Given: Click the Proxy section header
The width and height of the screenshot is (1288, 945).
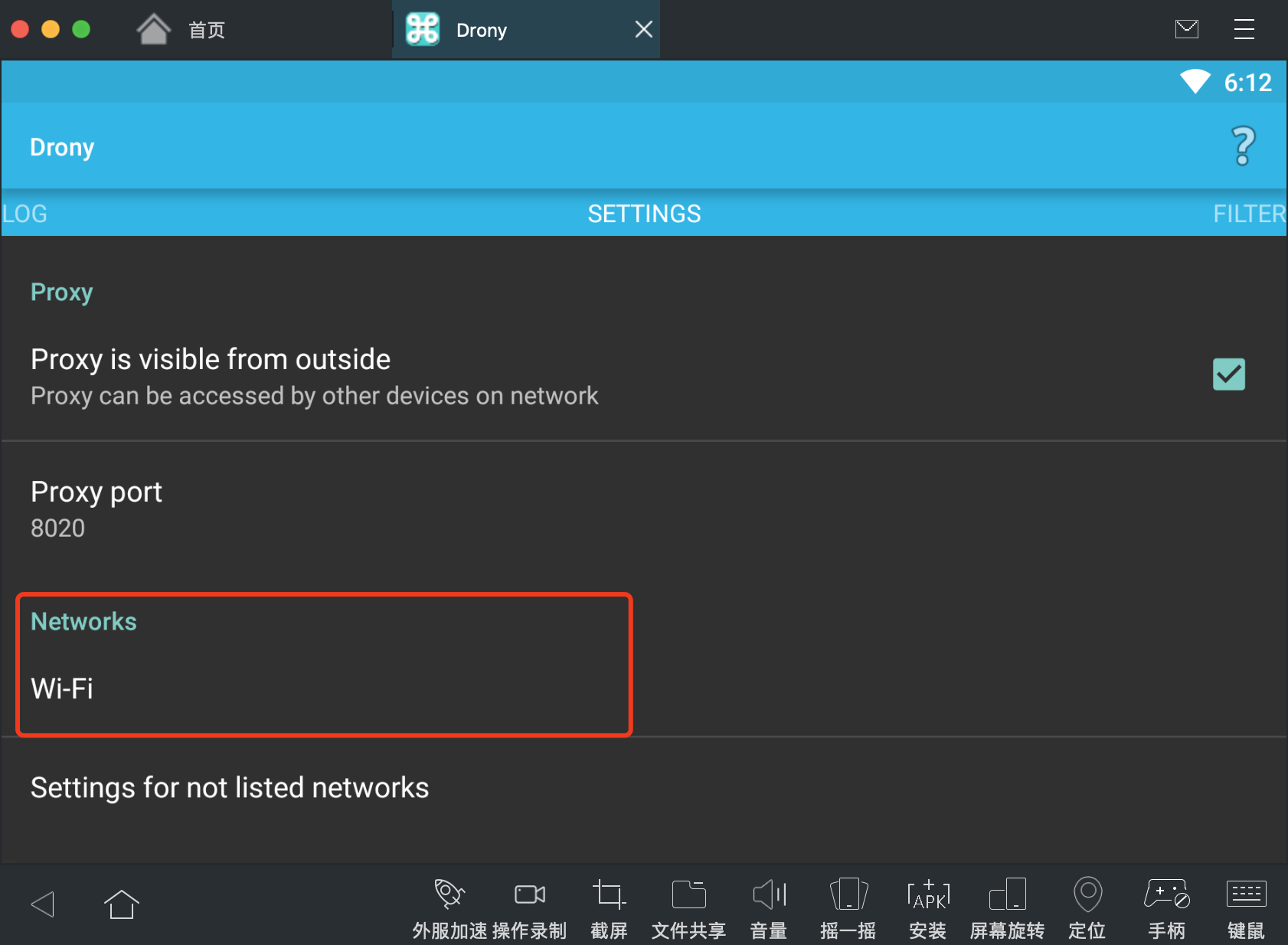Looking at the screenshot, I should pos(61,293).
